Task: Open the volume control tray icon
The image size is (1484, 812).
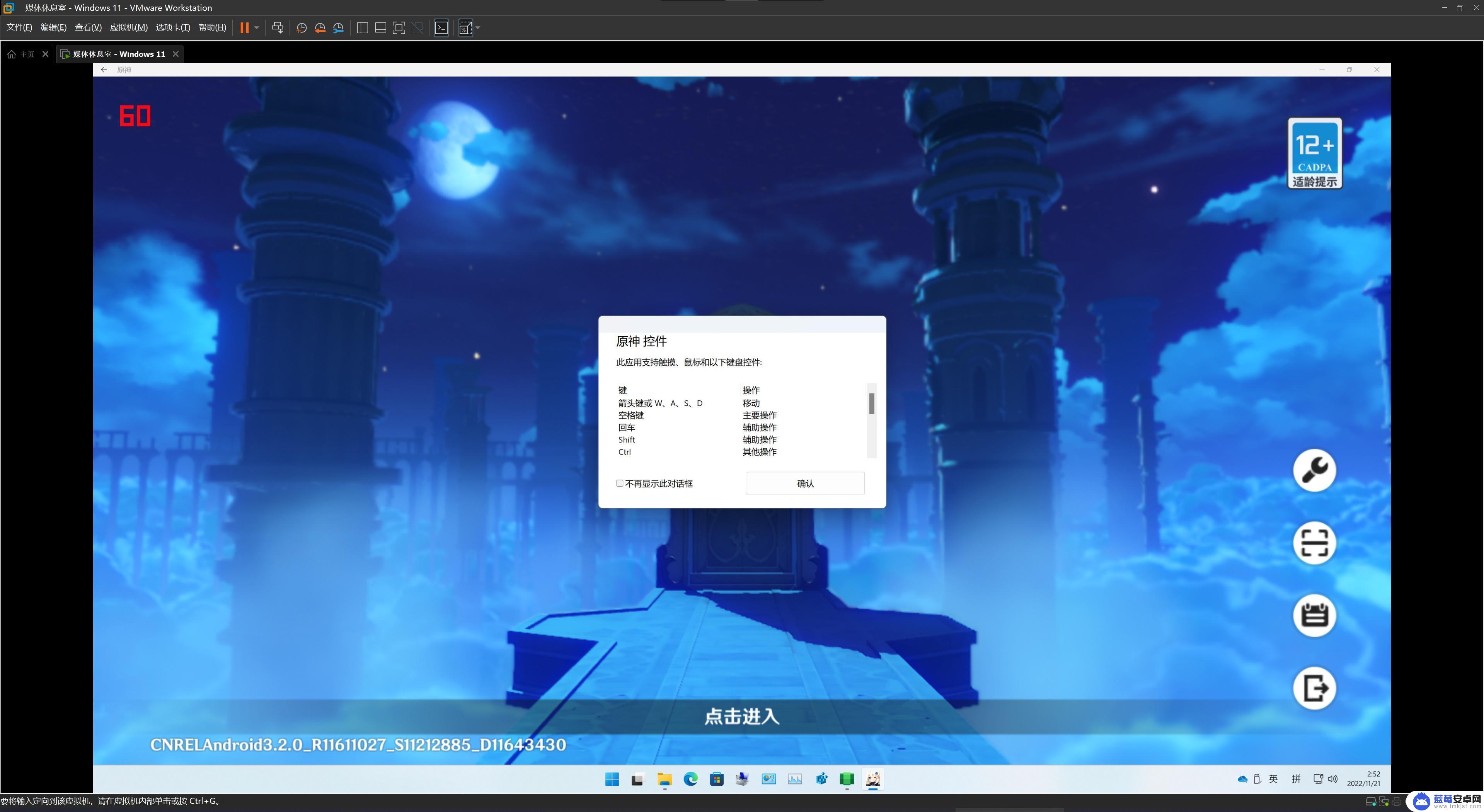Action: point(1332,779)
